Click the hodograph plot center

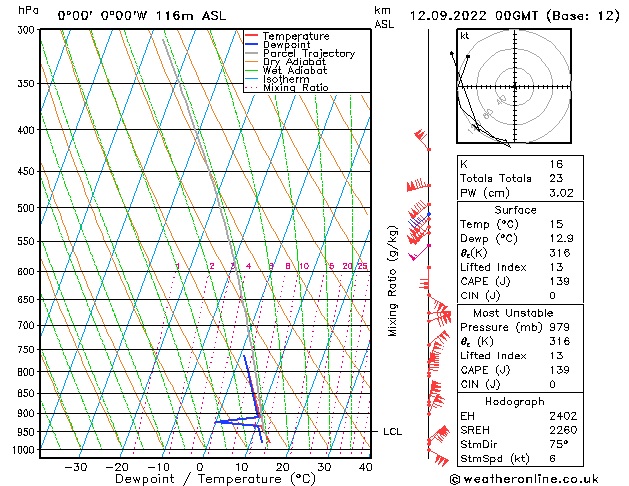click(515, 86)
